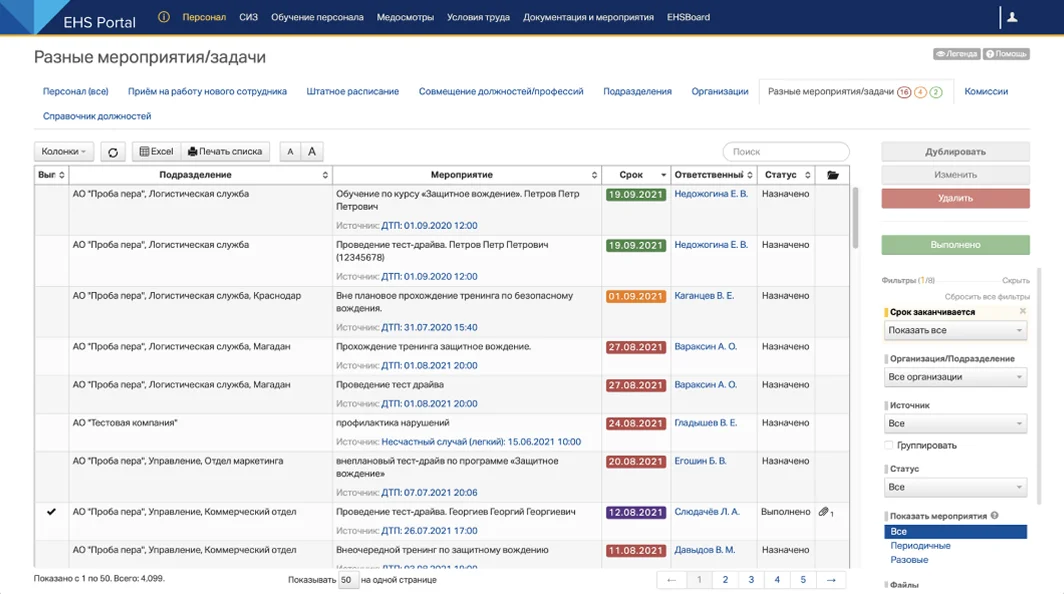Click the red badge 16 on tasks tab

coord(904,92)
